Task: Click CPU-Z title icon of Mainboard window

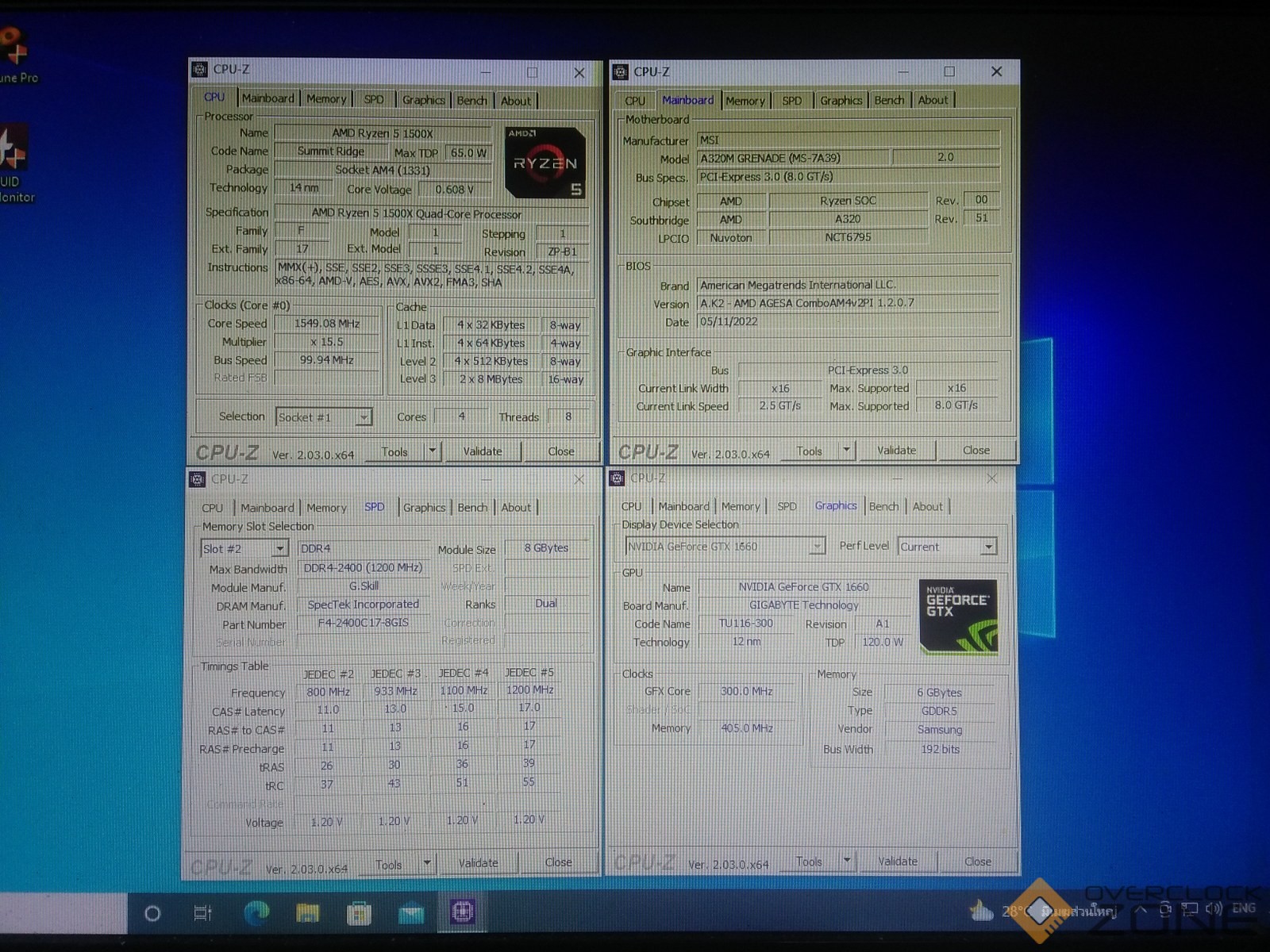Action: [x=621, y=72]
